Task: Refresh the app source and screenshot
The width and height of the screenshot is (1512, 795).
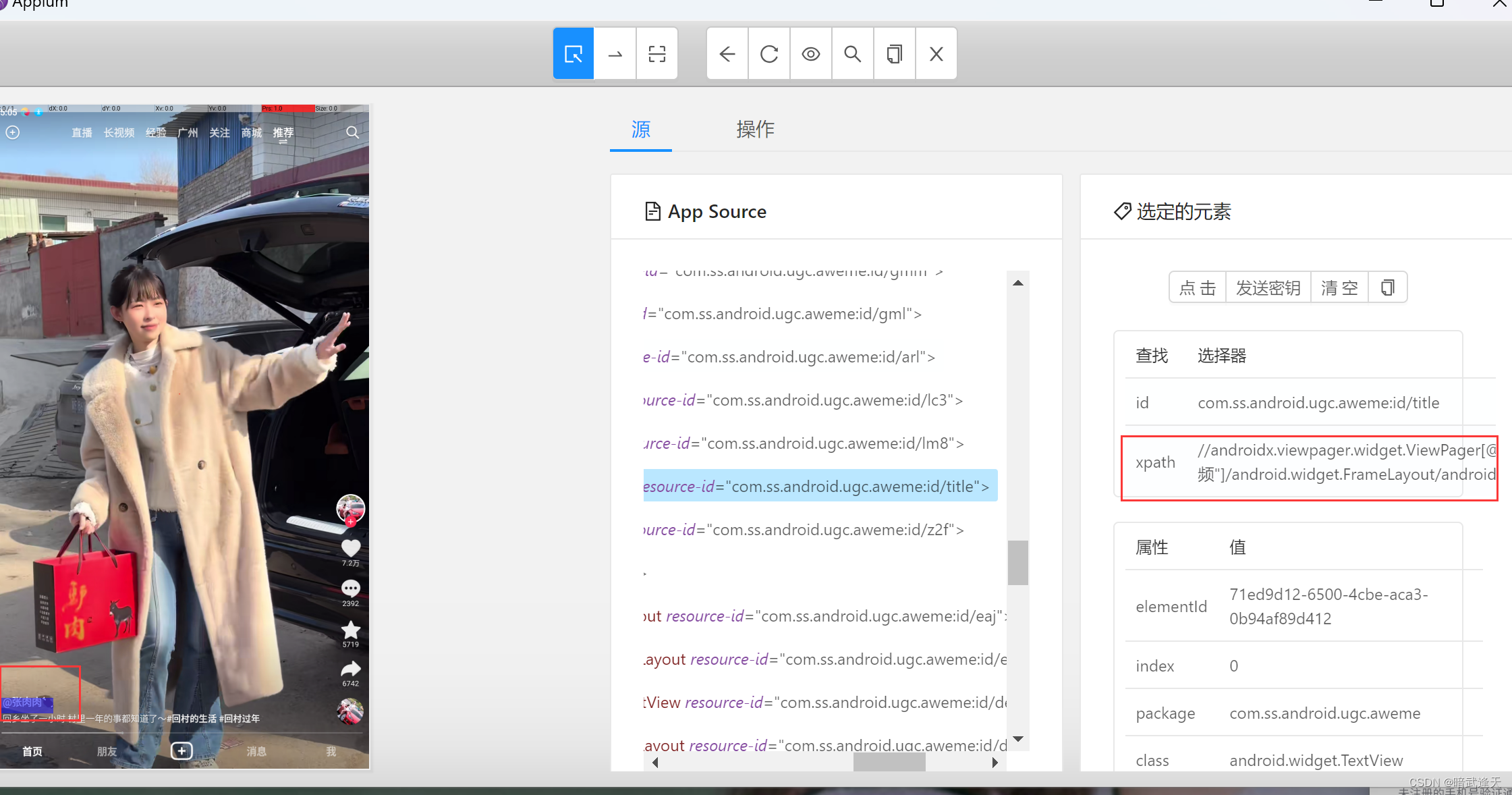Action: pos(769,54)
